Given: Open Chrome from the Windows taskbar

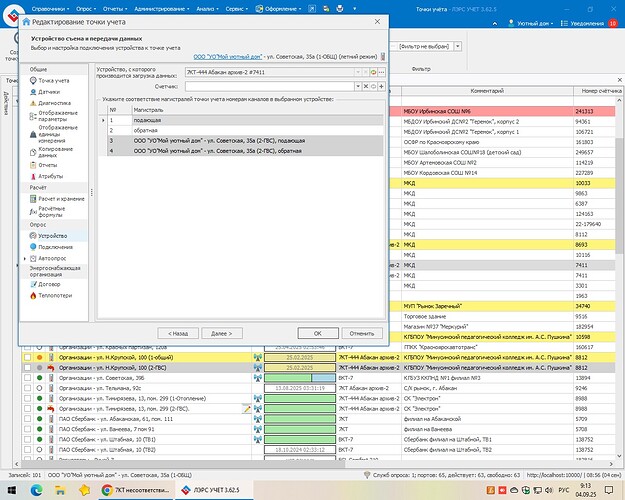Looking at the screenshot, I should pyautogui.click(x=107, y=488).
